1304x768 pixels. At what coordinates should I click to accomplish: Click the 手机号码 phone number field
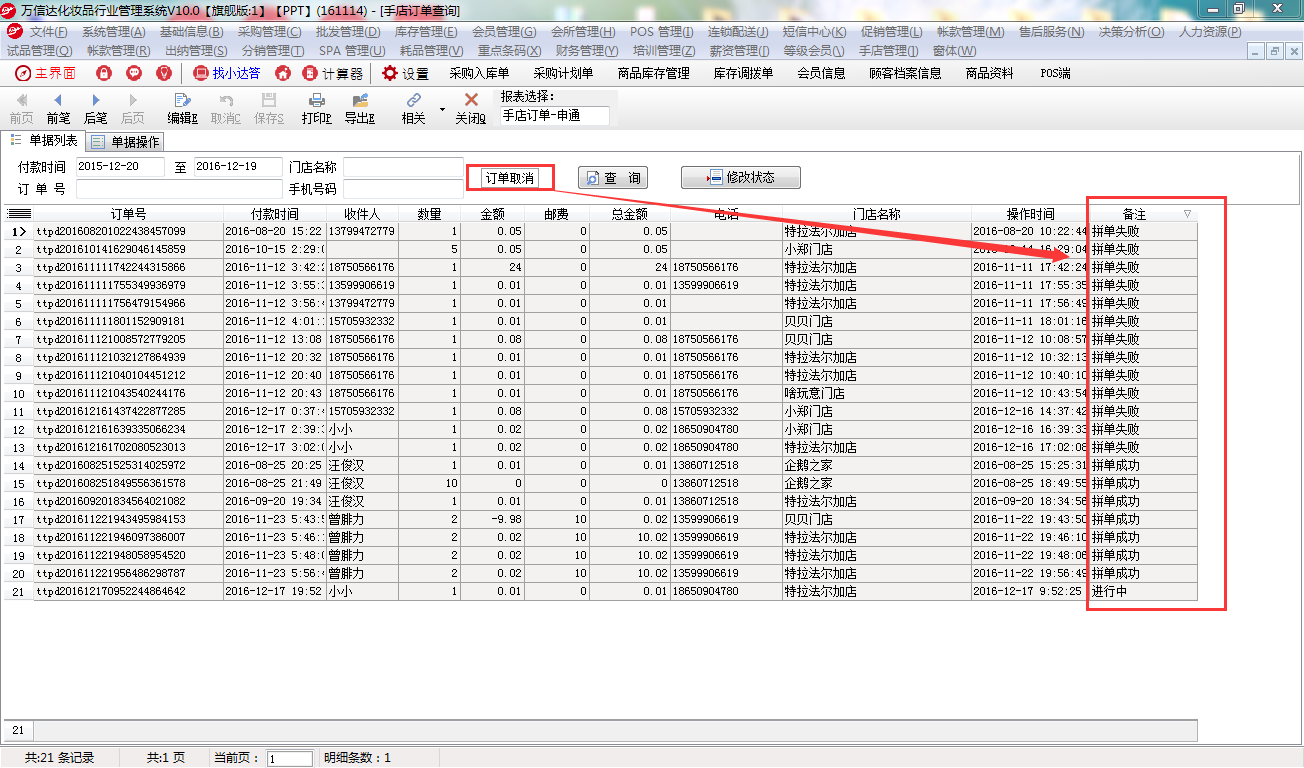click(x=403, y=189)
